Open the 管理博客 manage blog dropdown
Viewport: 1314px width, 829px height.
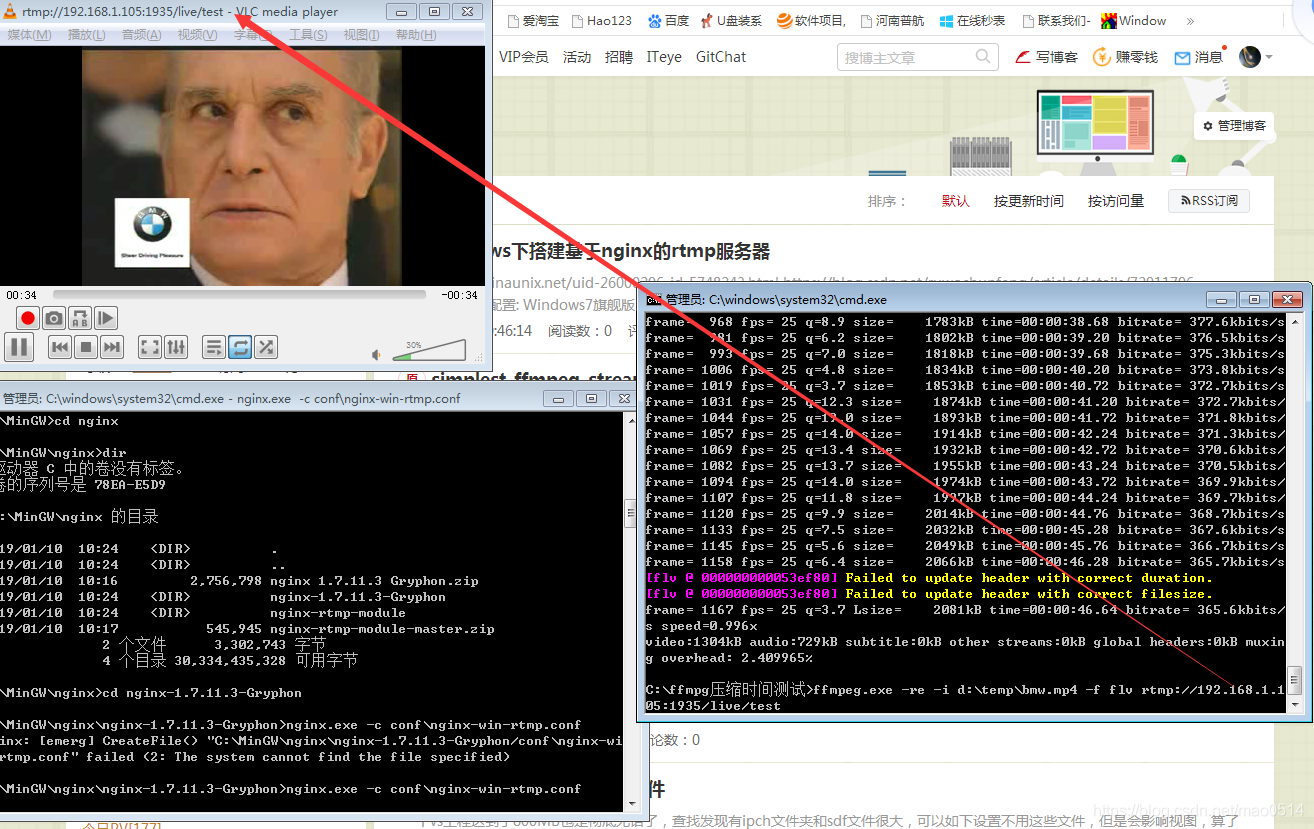(x=1234, y=126)
